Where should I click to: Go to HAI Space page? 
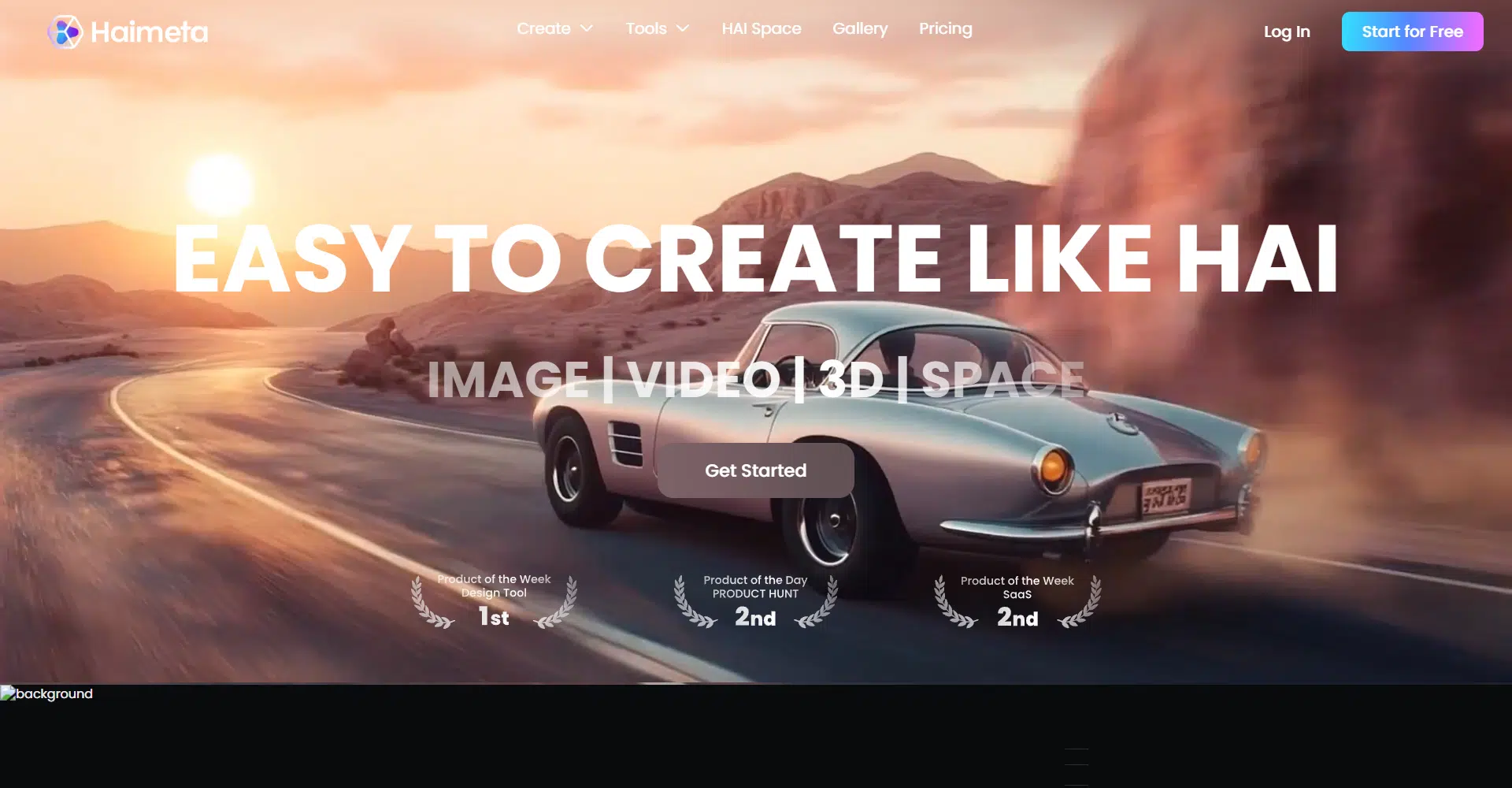(761, 29)
